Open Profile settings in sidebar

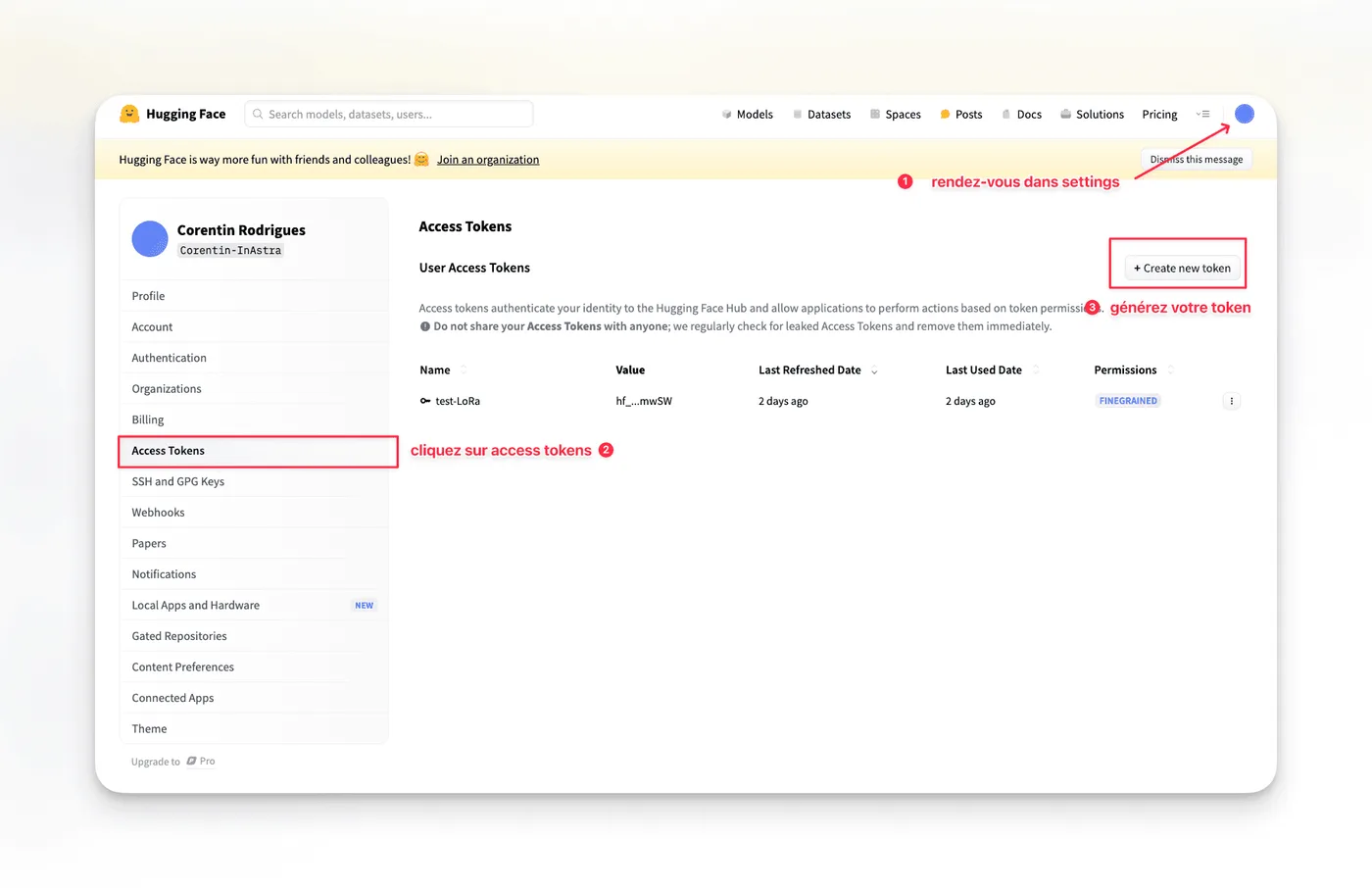tap(254, 296)
